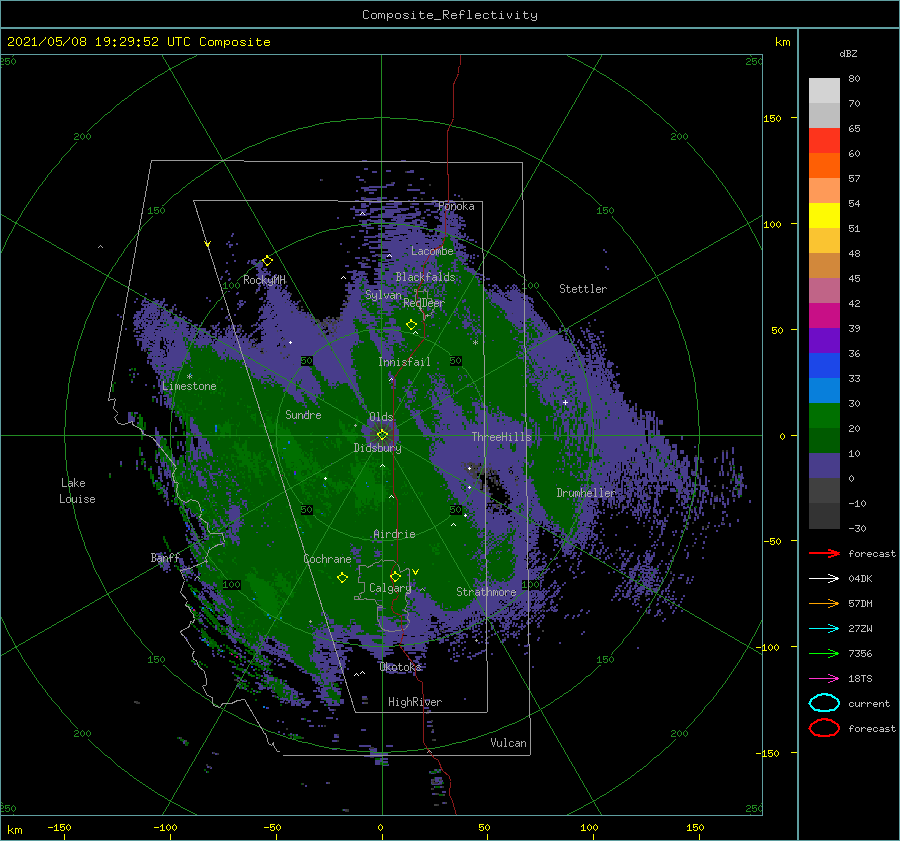
Task: Click the Sylvan label
Action: pyautogui.click(x=383, y=295)
